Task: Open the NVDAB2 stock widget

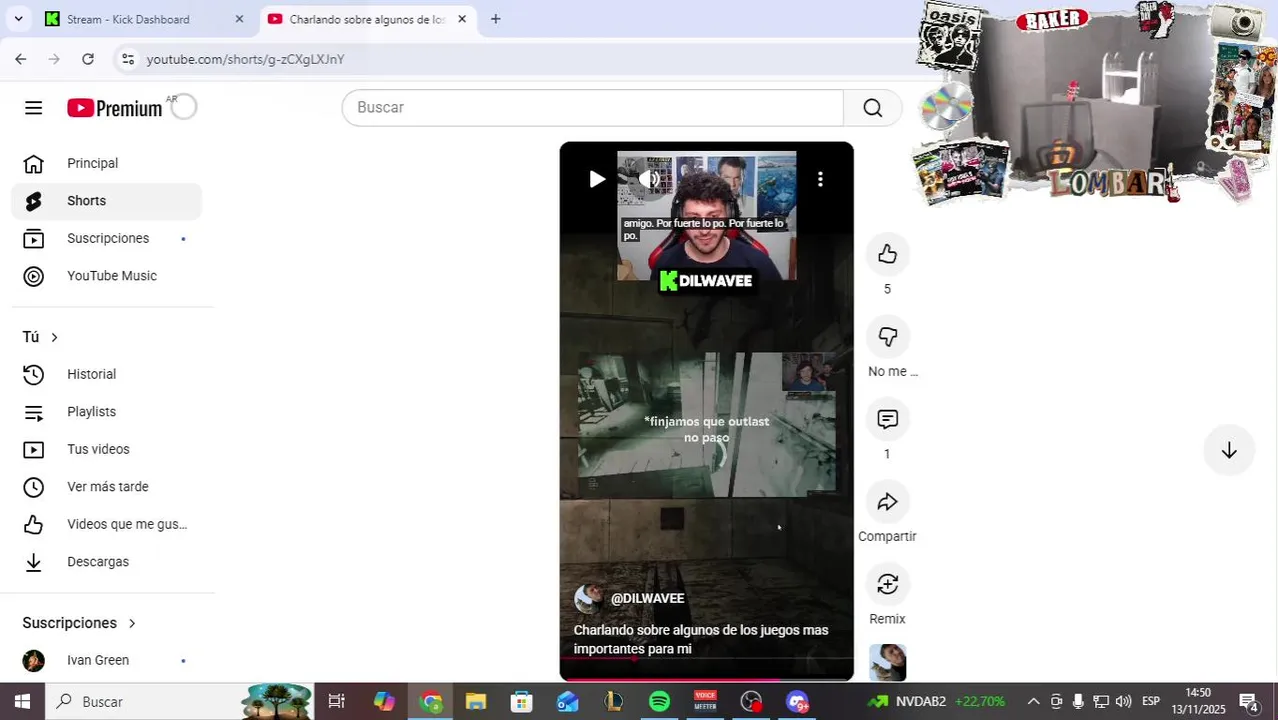Action: 937,702
